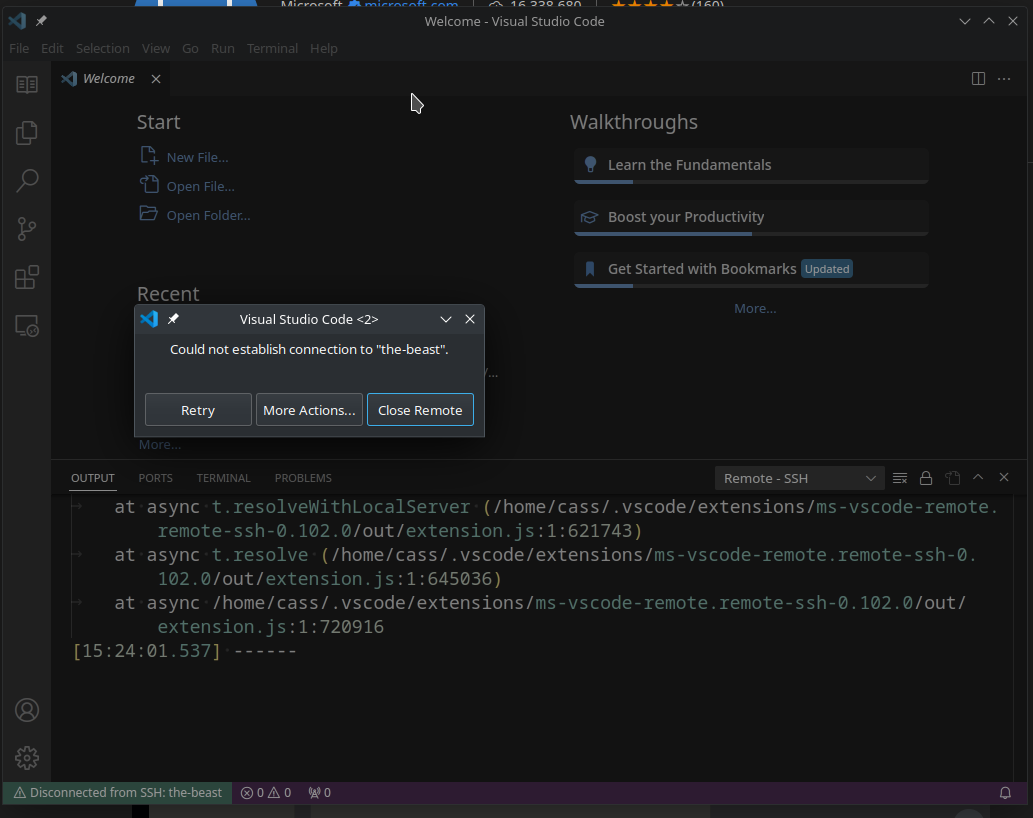Maximize the panel with the chevron icon
The width and height of the screenshot is (1033, 818).
978,478
